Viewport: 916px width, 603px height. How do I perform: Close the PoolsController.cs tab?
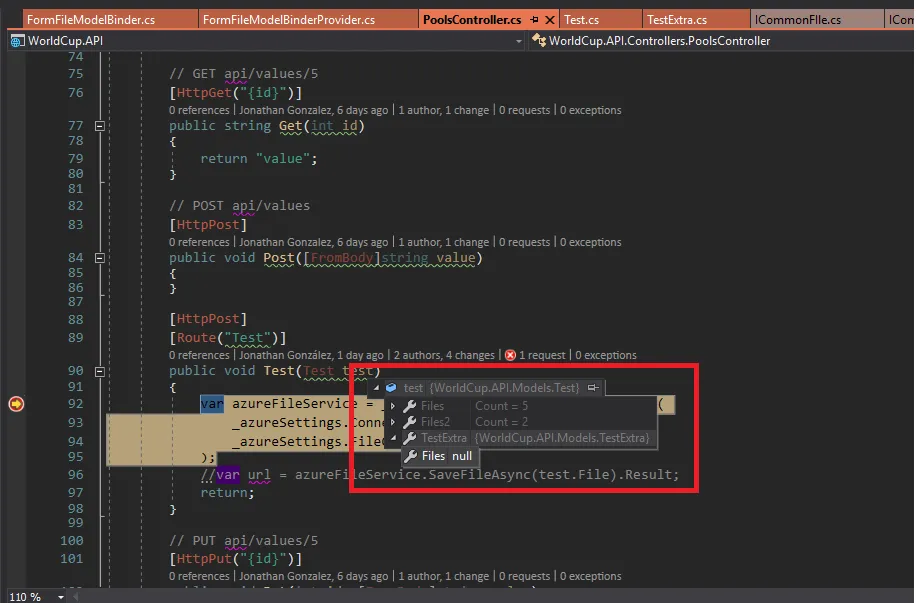(x=550, y=20)
